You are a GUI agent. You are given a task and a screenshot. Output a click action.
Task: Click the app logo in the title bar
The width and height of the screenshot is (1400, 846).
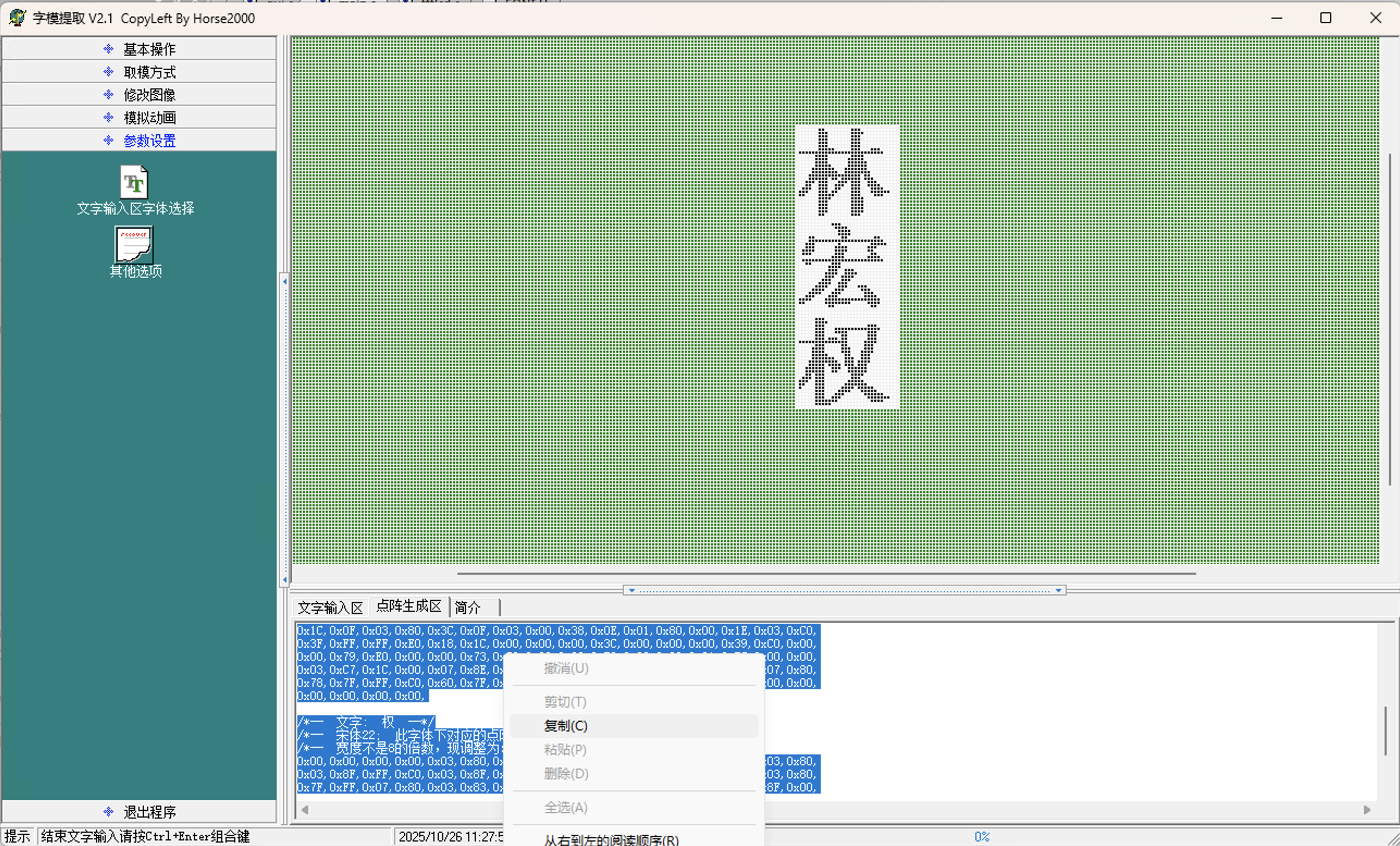17,17
